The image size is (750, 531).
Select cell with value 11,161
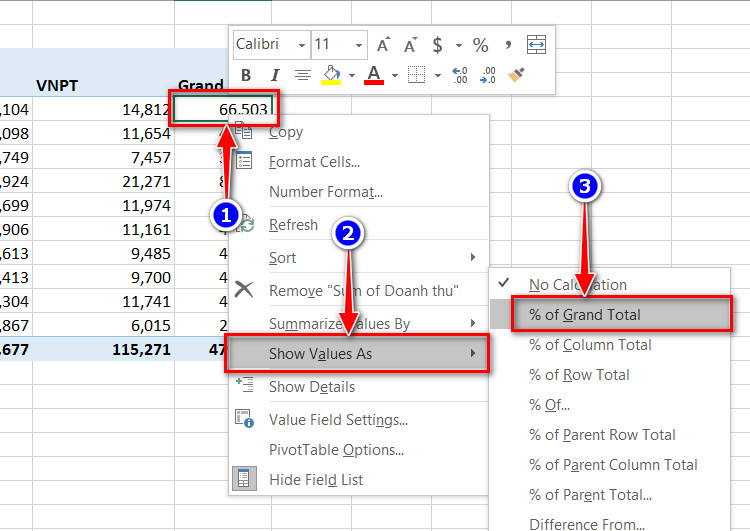pos(103,230)
